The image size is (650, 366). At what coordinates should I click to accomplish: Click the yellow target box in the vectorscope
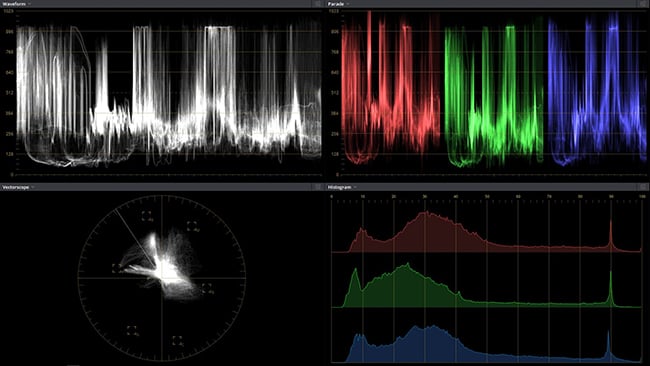117,268
